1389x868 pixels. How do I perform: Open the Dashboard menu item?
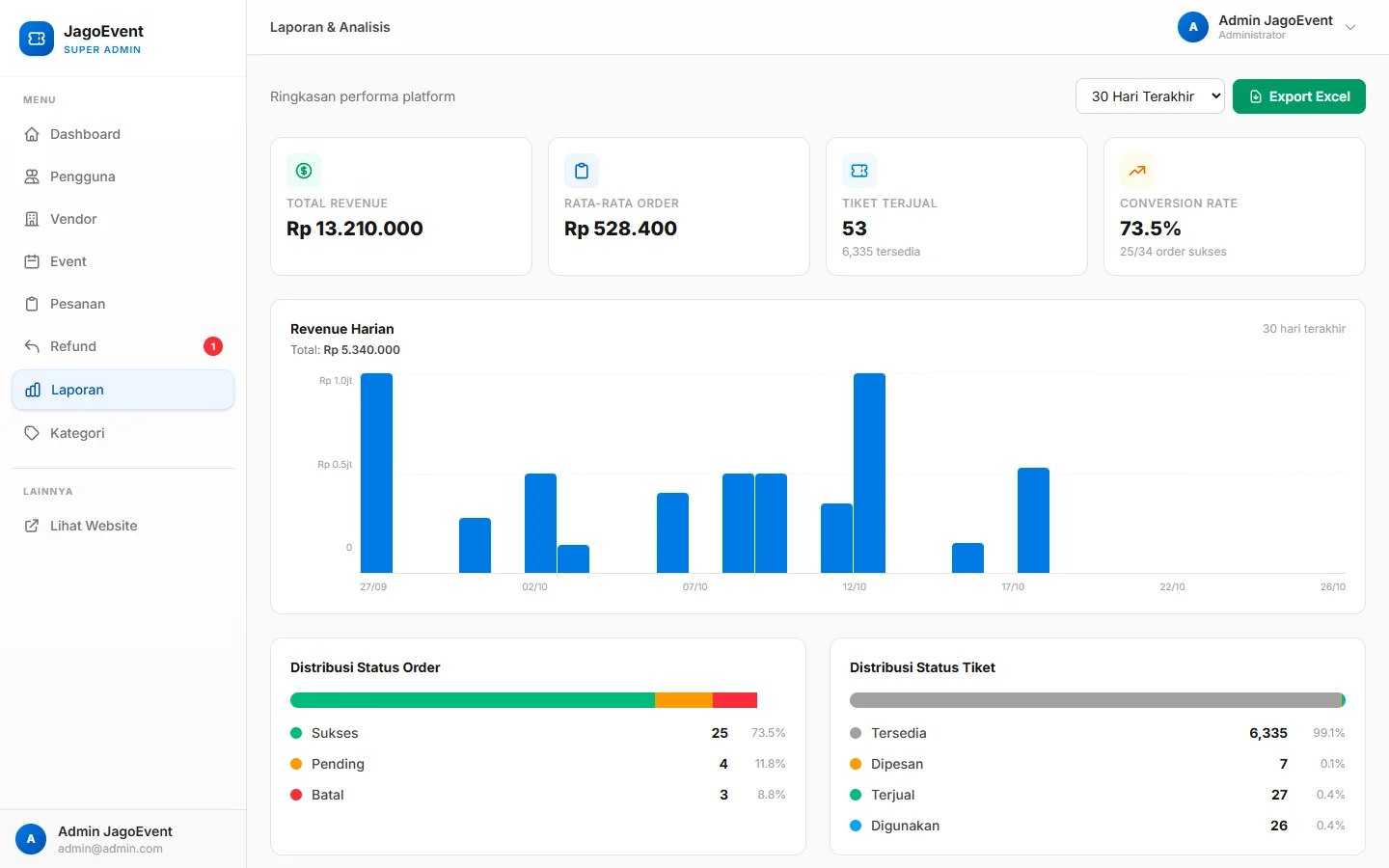click(123, 134)
